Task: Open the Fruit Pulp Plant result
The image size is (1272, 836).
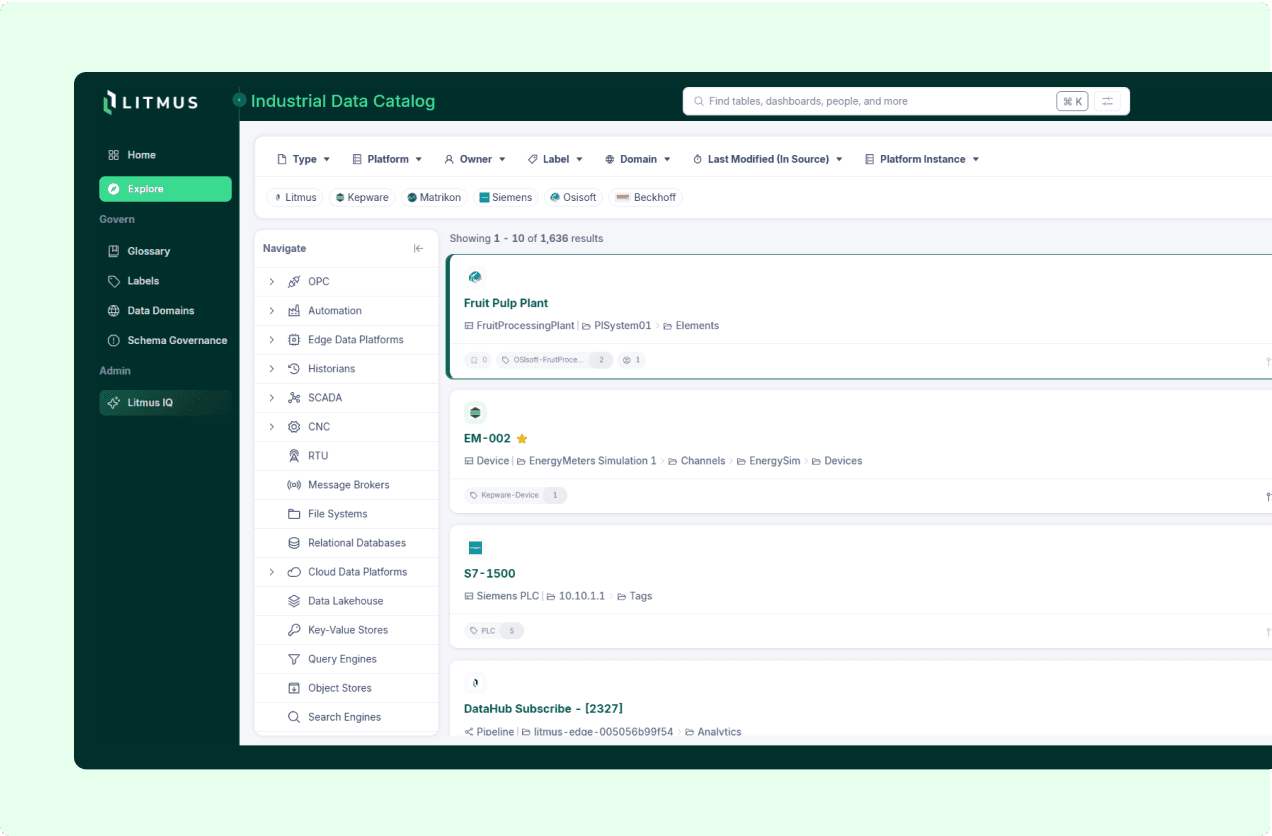Action: coord(506,303)
